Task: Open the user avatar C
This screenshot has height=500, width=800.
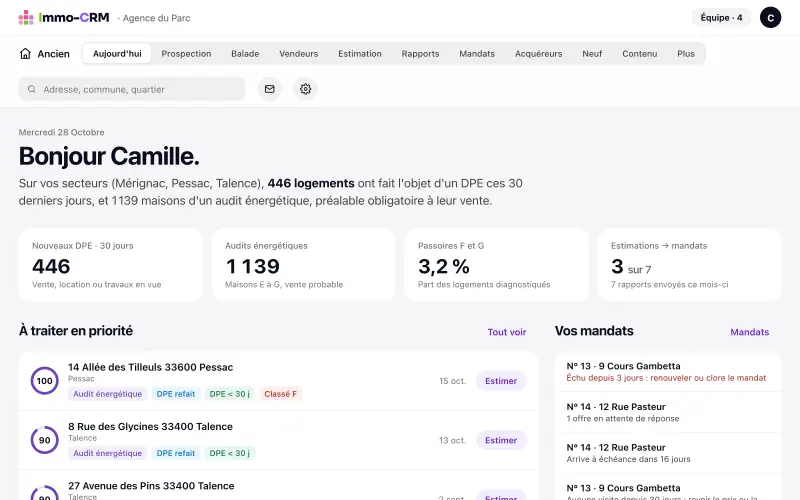Action: point(770,18)
